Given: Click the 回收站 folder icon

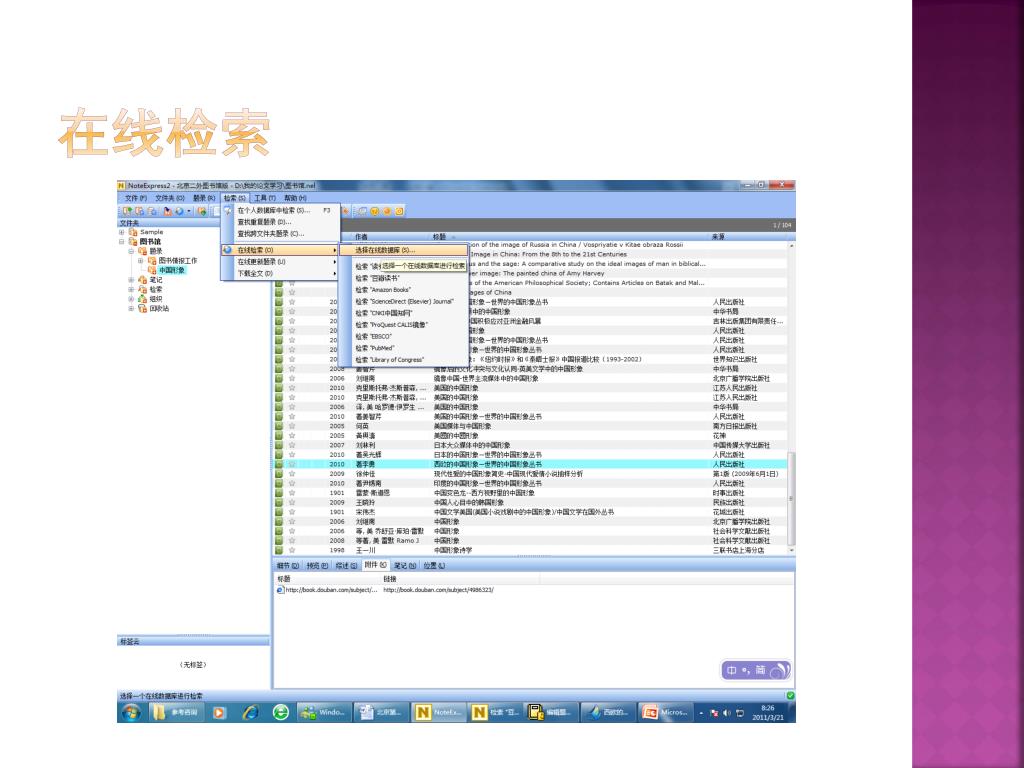Looking at the screenshot, I should click(x=142, y=309).
